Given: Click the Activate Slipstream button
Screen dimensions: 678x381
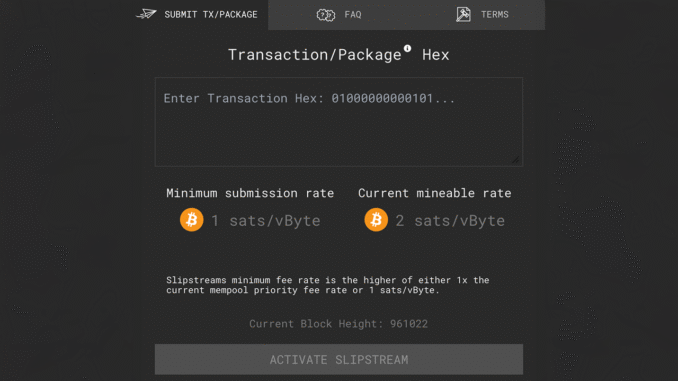Looking at the screenshot, I should click(x=339, y=359).
